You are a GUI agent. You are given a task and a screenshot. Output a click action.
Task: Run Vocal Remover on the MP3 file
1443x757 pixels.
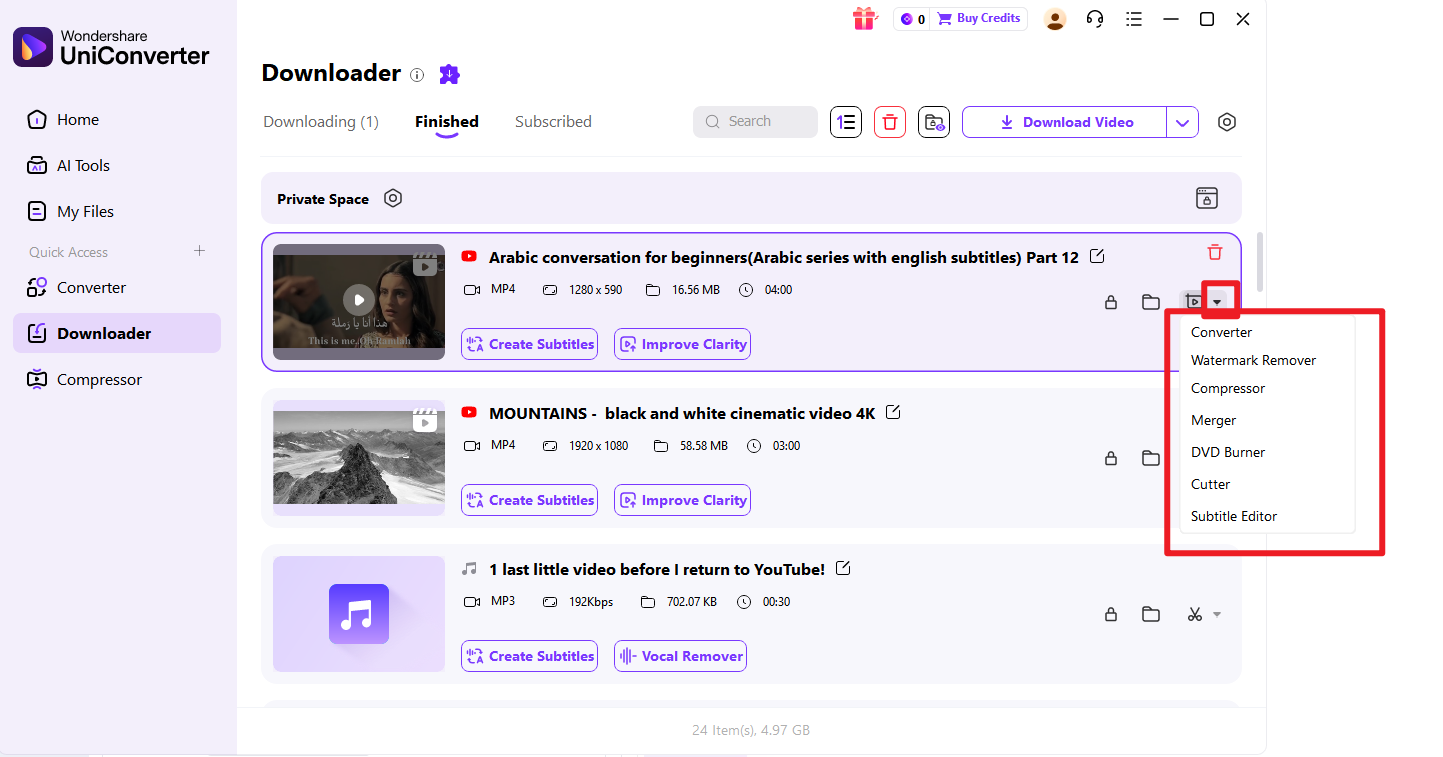pyautogui.click(x=680, y=655)
